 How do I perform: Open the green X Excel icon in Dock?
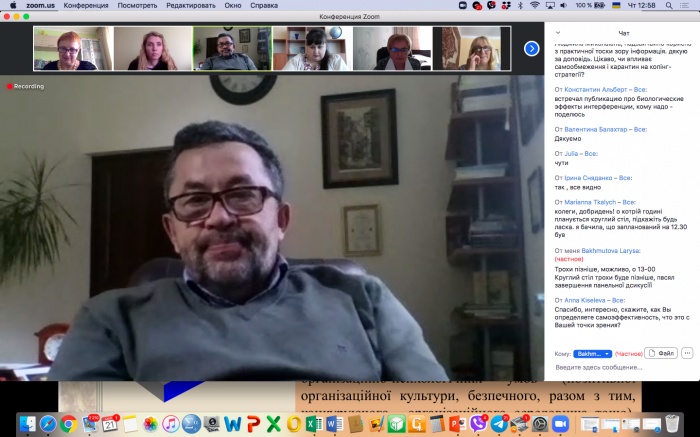tap(273, 424)
